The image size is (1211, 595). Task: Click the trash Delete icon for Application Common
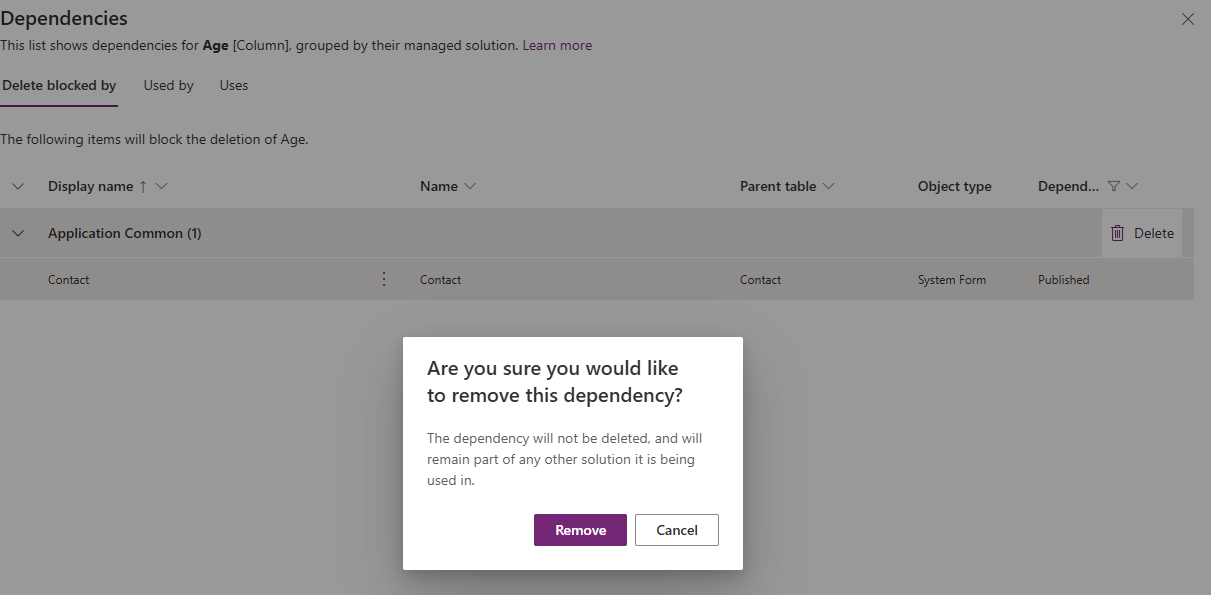[x=1118, y=233]
